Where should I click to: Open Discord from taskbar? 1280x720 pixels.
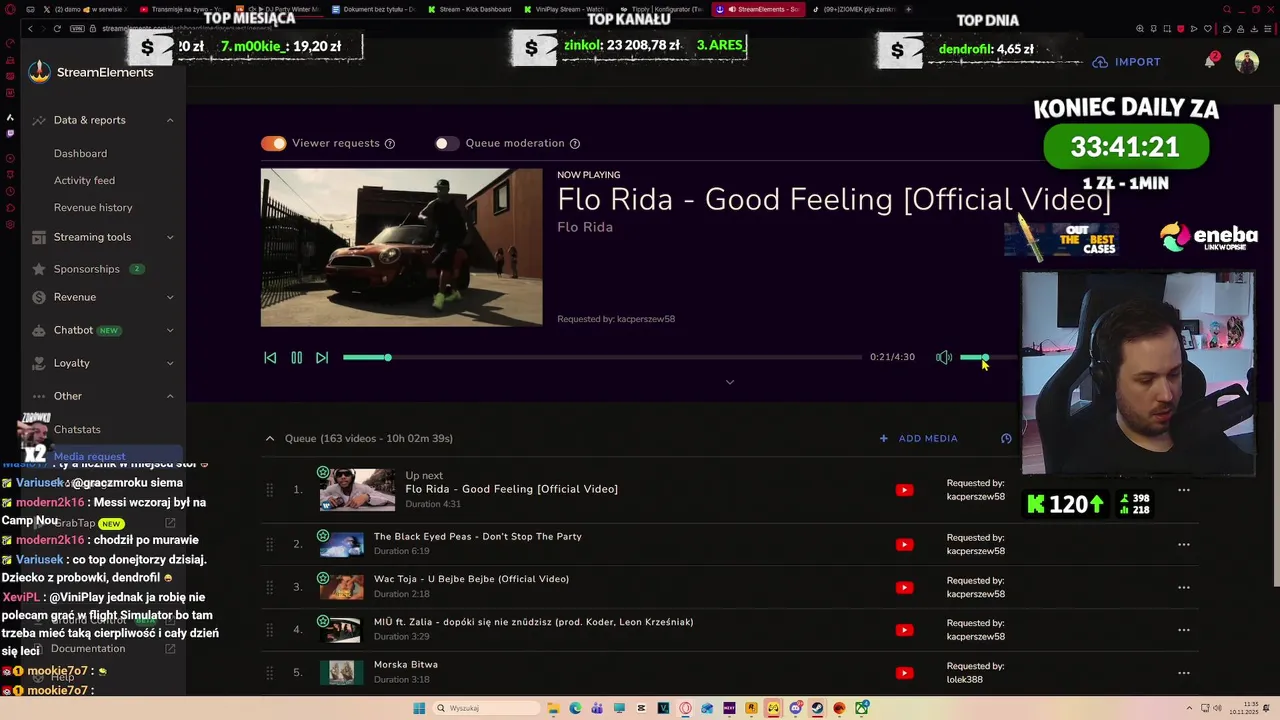click(795, 708)
